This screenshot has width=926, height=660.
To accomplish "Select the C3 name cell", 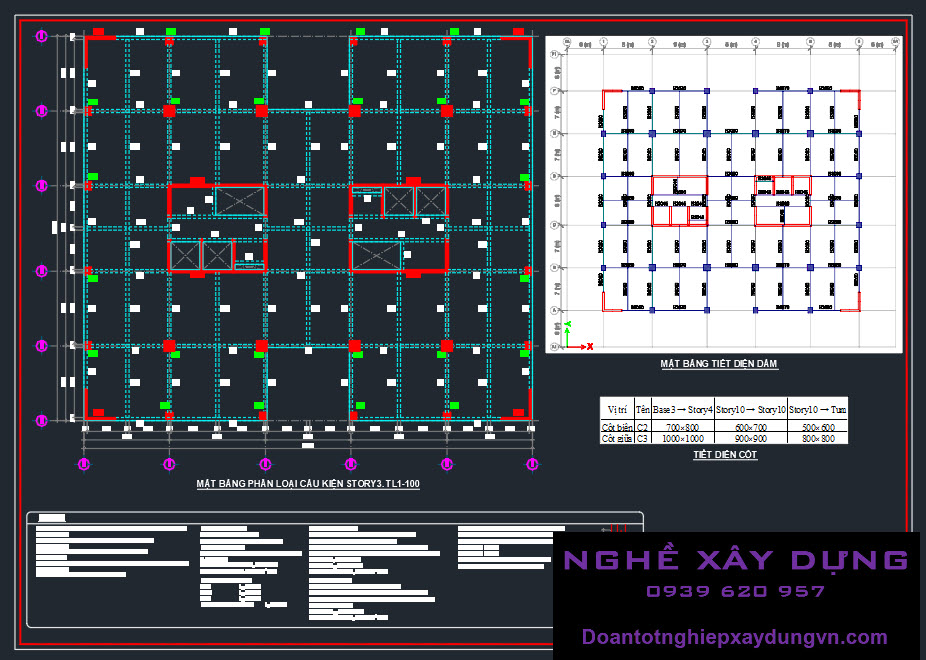I will pyautogui.click(x=642, y=438).
